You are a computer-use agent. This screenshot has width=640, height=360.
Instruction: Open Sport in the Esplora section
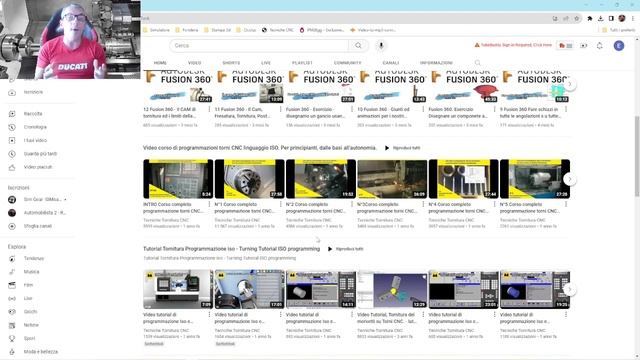point(29,338)
